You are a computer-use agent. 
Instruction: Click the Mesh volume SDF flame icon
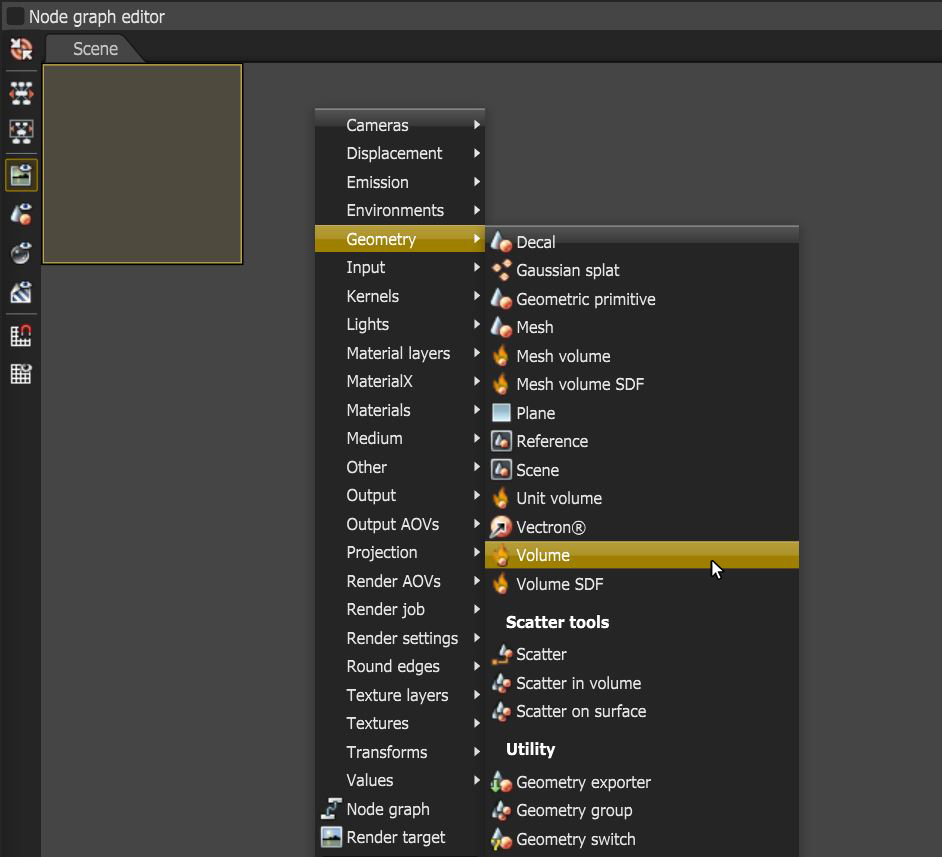pos(501,384)
